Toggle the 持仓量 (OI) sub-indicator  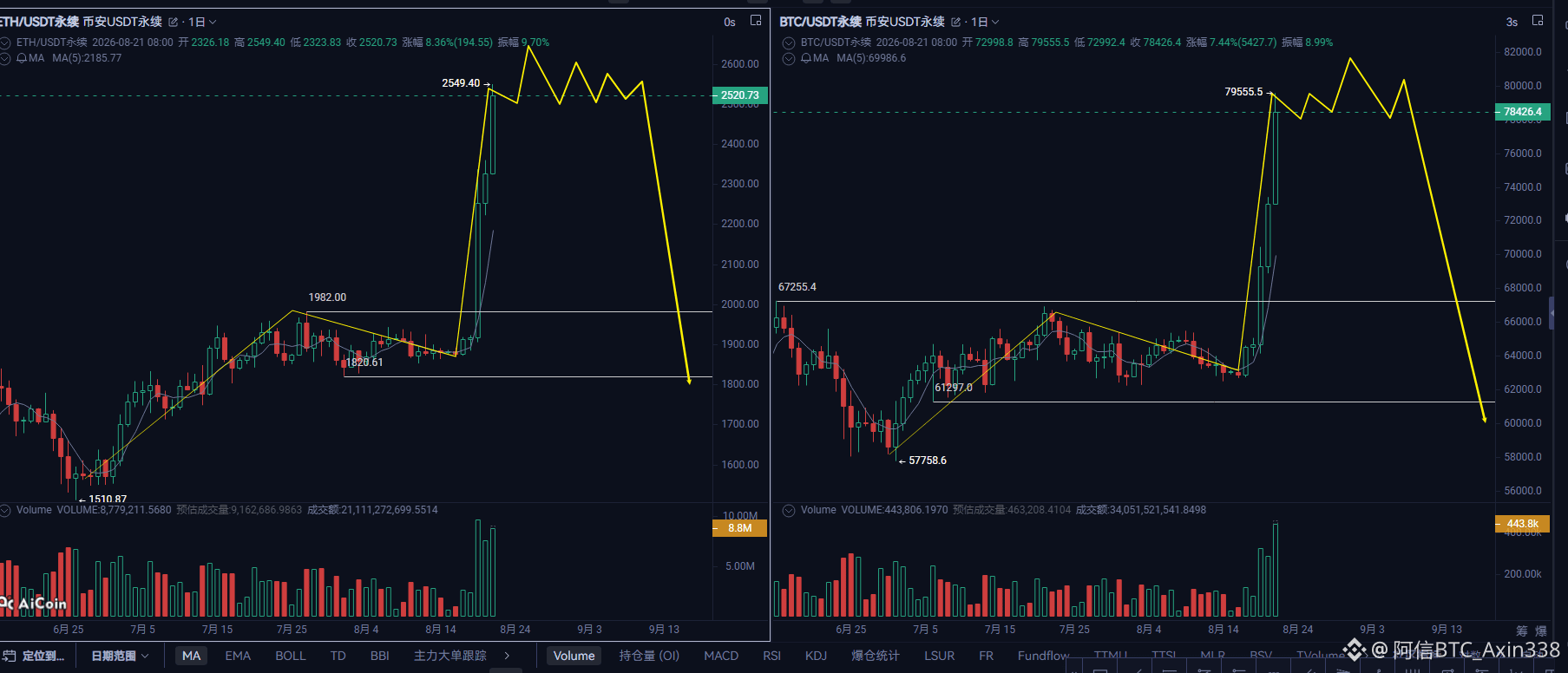click(x=649, y=656)
